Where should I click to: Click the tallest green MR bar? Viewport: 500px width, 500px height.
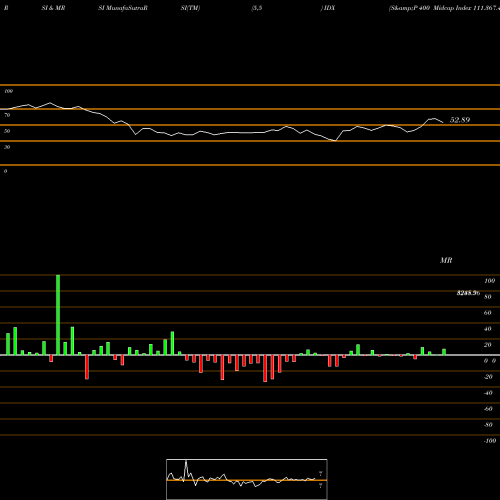[58, 315]
